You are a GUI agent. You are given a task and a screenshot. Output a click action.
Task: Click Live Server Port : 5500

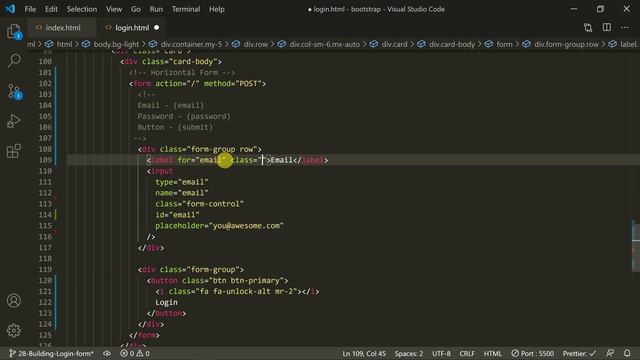click(x=533, y=353)
